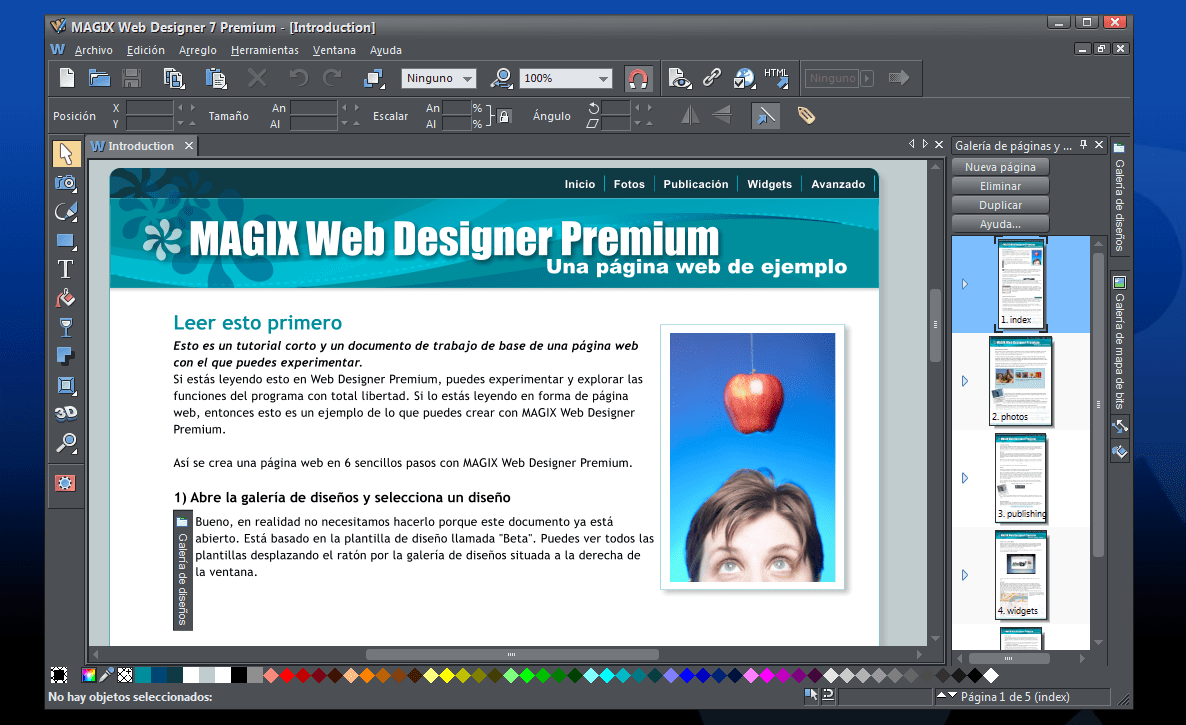Select the Transparency glass tool
The width and height of the screenshot is (1186, 725).
(66, 327)
